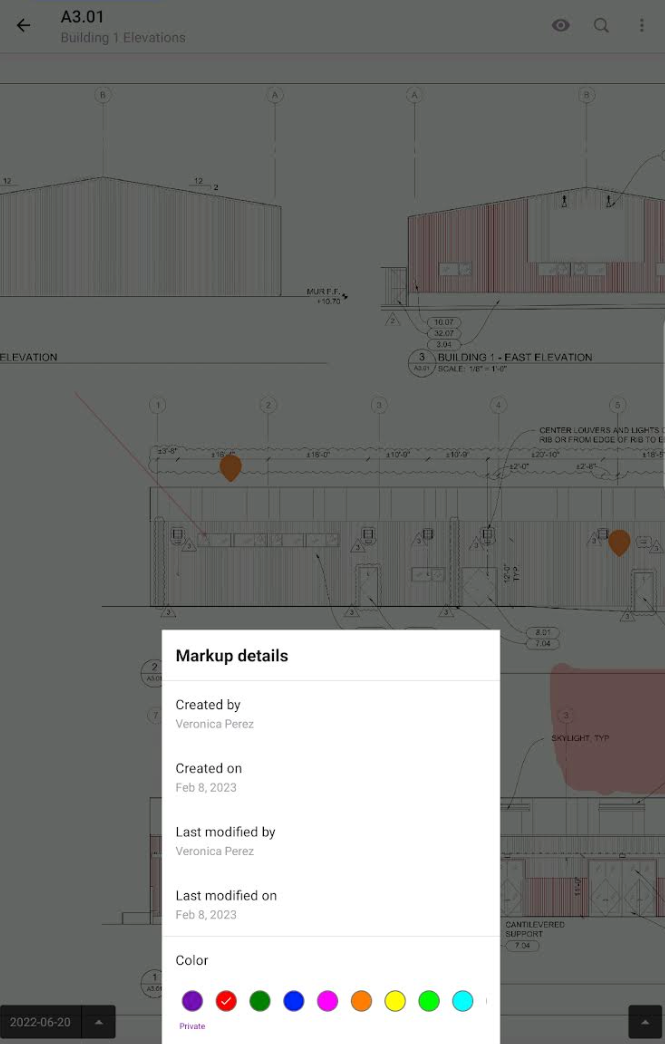Open the search magnifier icon
The height and width of the screenshot is (1044, 665).
point(601,26)
